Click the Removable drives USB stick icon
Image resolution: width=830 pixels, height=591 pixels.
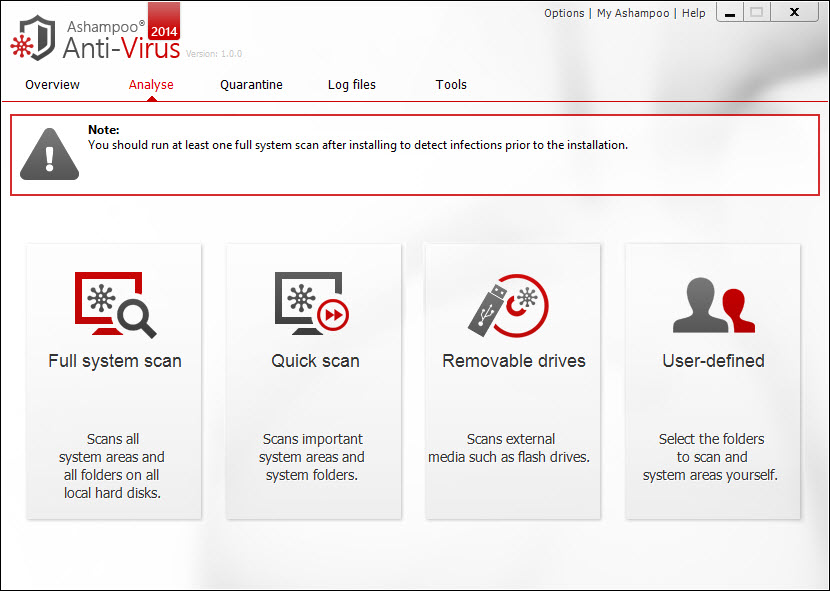[x=508, y=305]
